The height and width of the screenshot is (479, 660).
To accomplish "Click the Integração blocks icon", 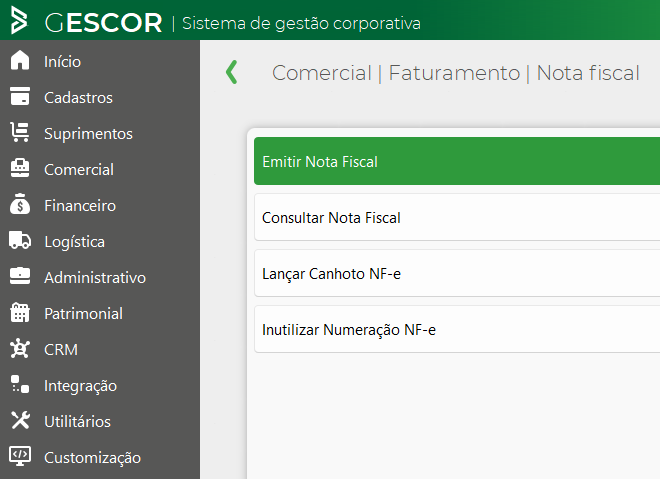I will 20,384.
